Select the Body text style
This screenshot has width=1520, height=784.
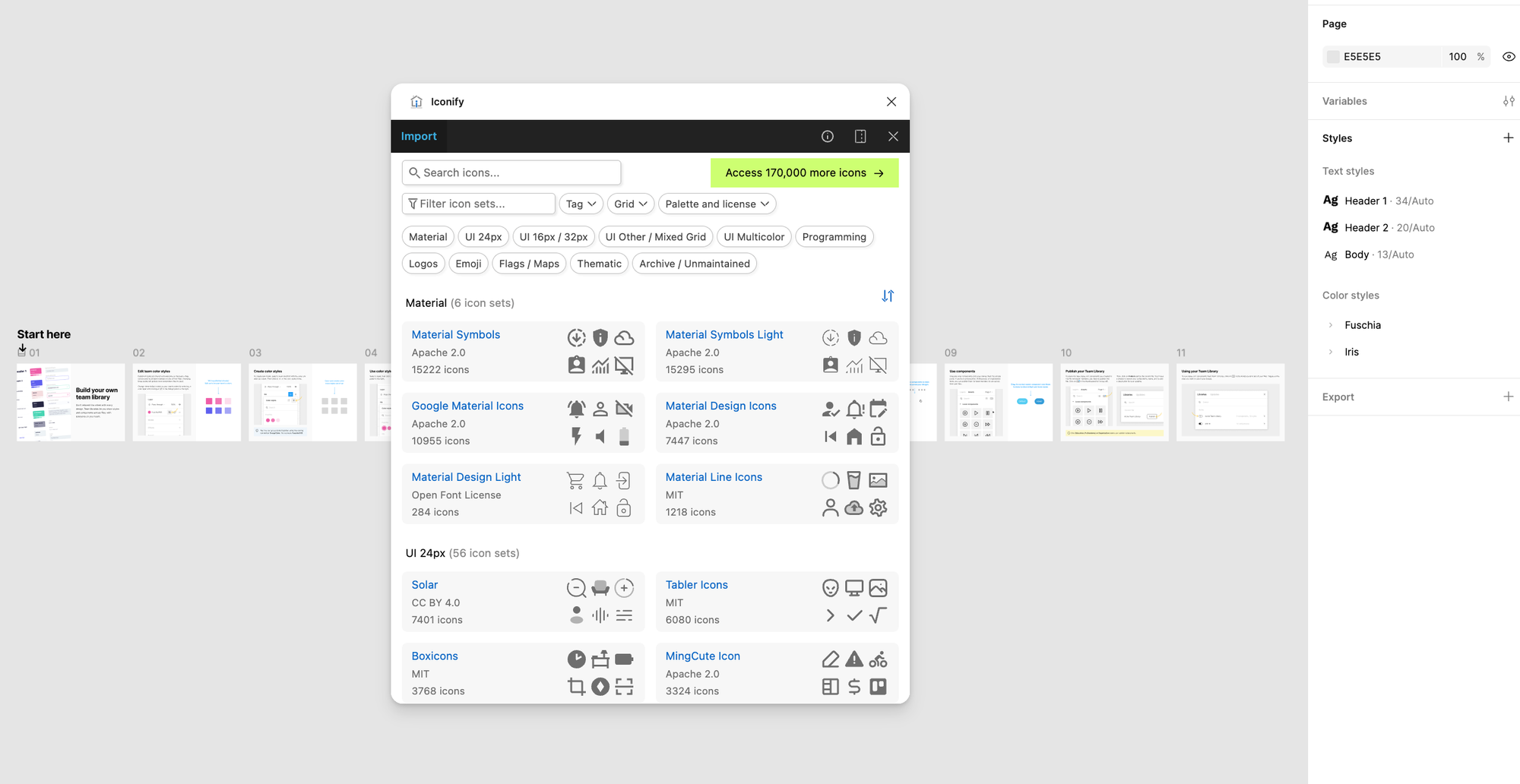1370,254
